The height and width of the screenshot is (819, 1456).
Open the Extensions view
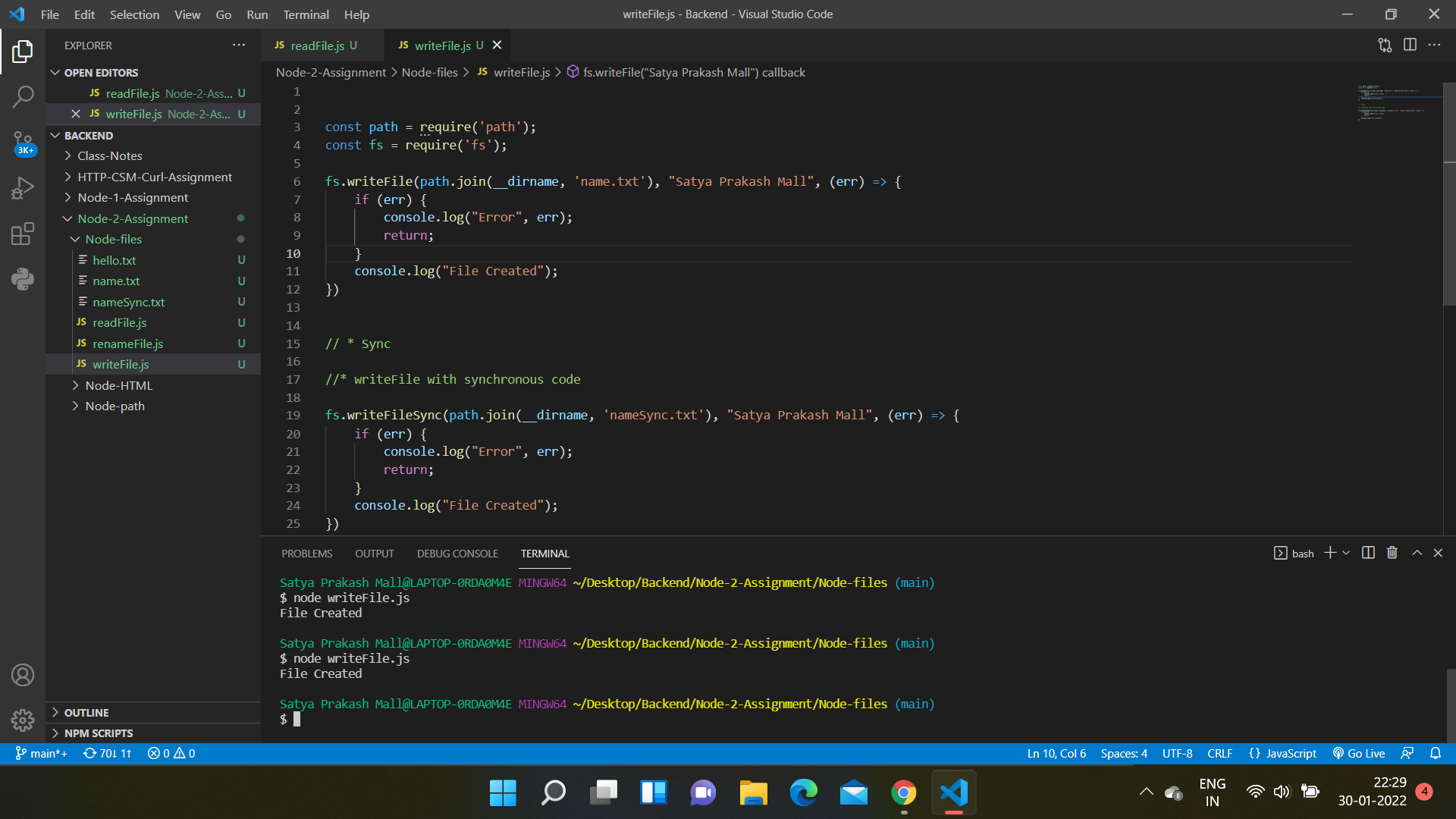23,234
